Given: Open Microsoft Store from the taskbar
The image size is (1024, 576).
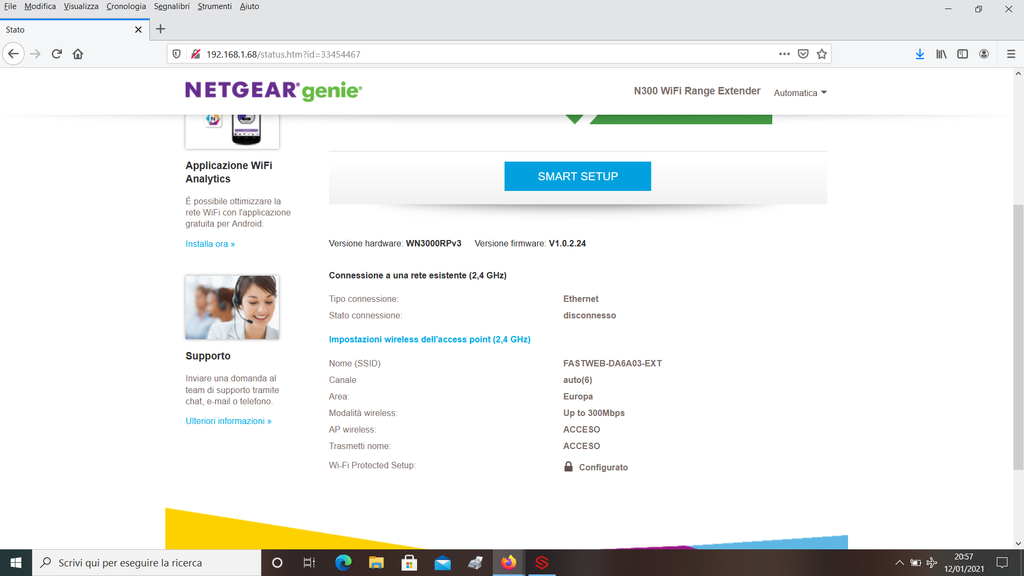Looking at the screenshot, I should pyautogui.click(x=409, y=562).
